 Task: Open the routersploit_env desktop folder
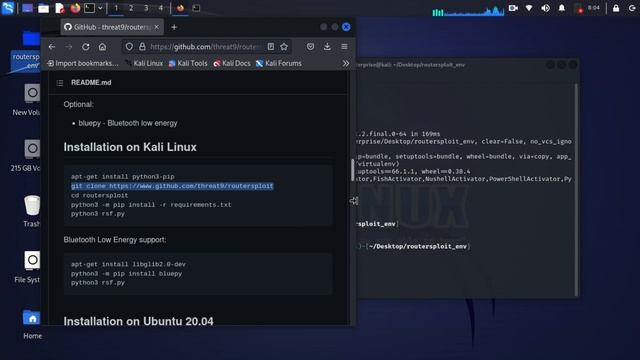[x=27, y=50]
